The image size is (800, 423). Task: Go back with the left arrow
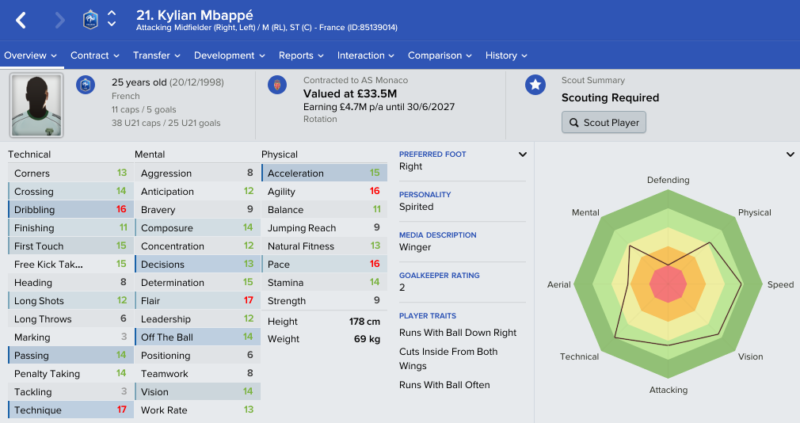pos(21,20)
